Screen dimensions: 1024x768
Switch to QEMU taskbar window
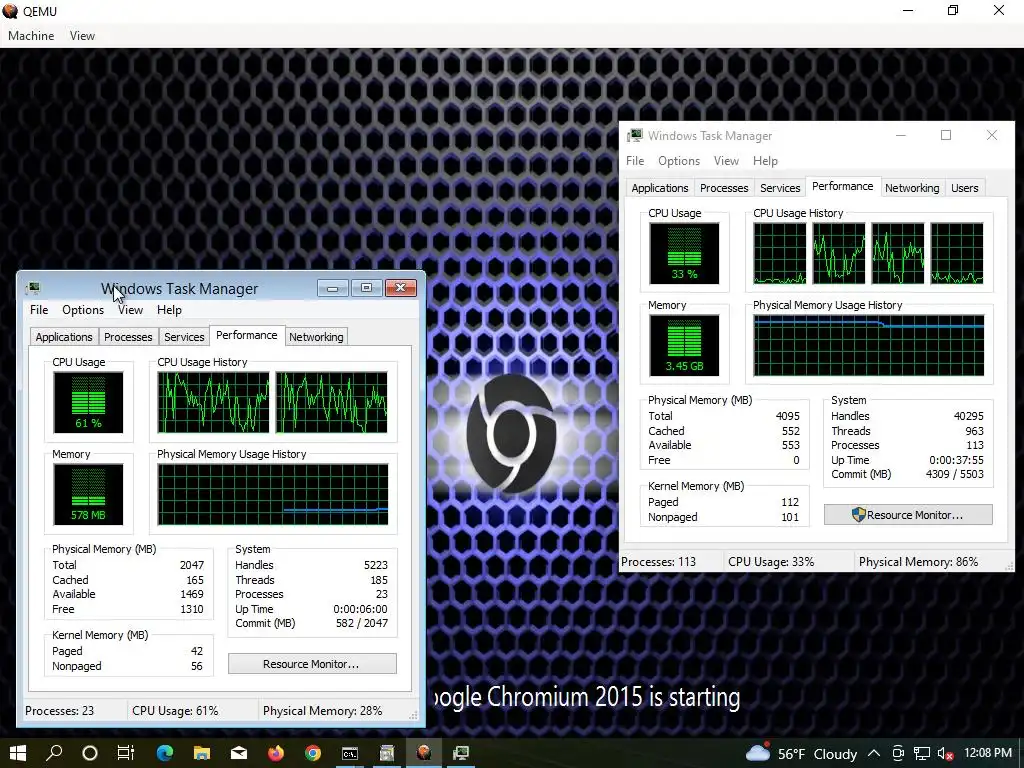424,753
